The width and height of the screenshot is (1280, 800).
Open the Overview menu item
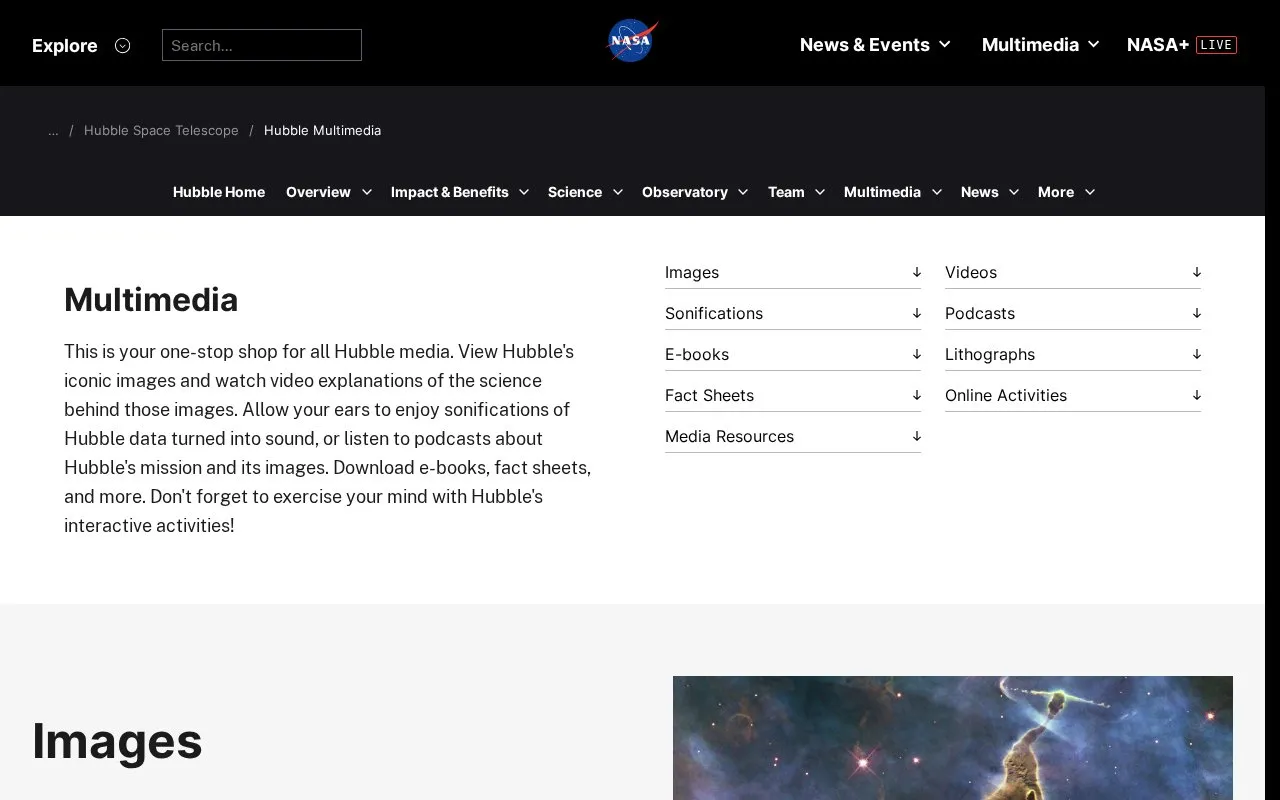318,192
